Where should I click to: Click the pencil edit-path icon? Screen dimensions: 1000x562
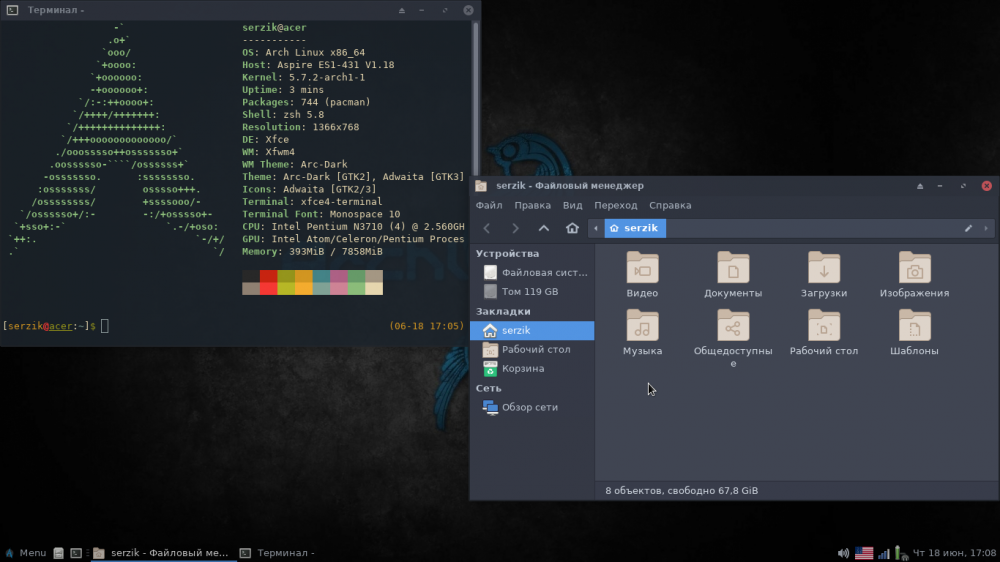(968, 228)
